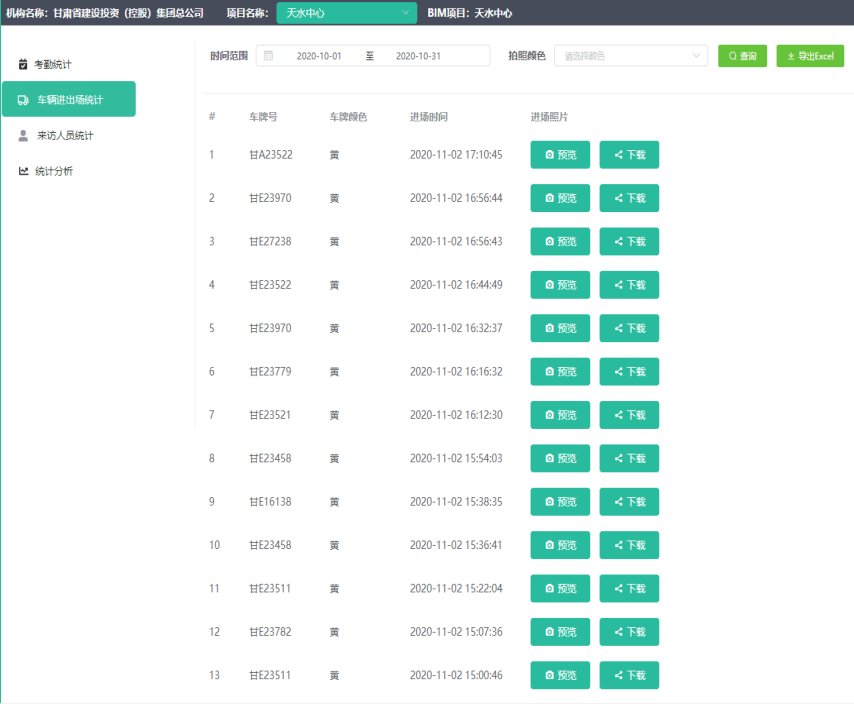Download photo for row 1 甘A23522

629,155
